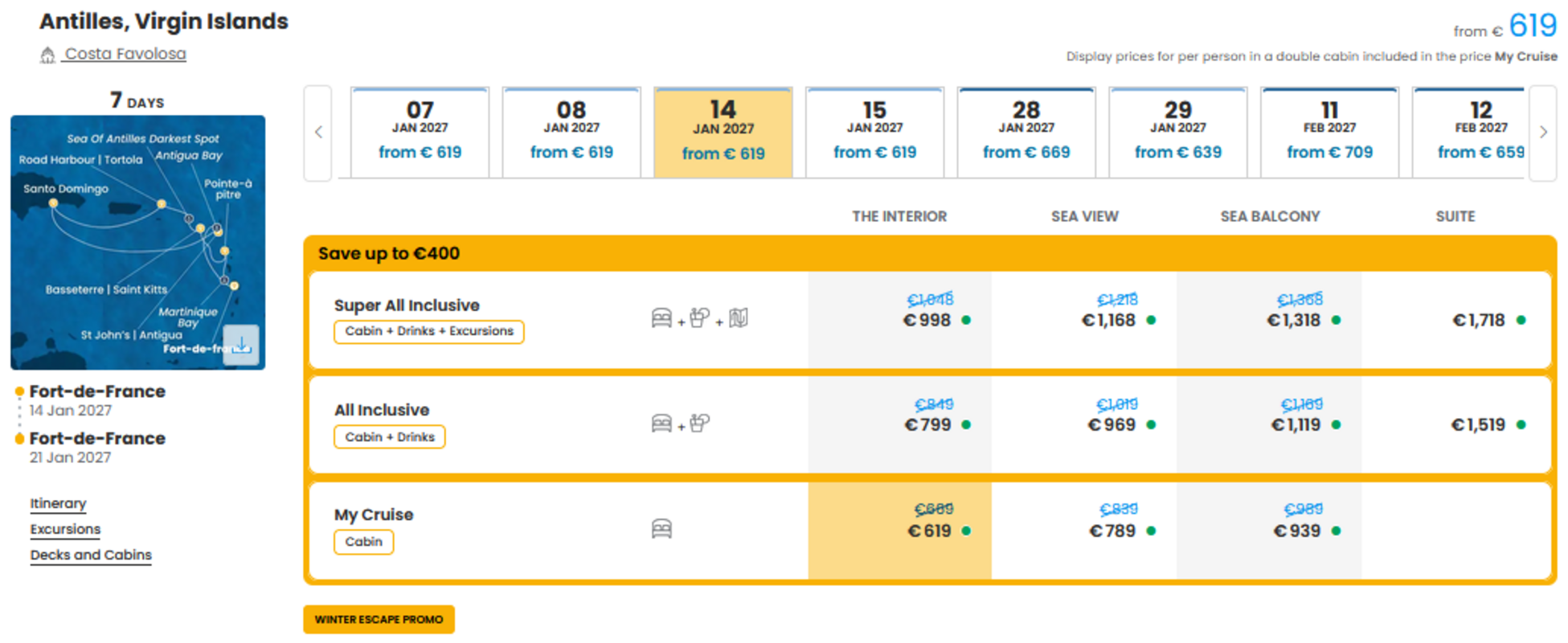Click the cabin bed icon in Super All Inclusive row
The image size is (1568, 643).
[661, 318]
